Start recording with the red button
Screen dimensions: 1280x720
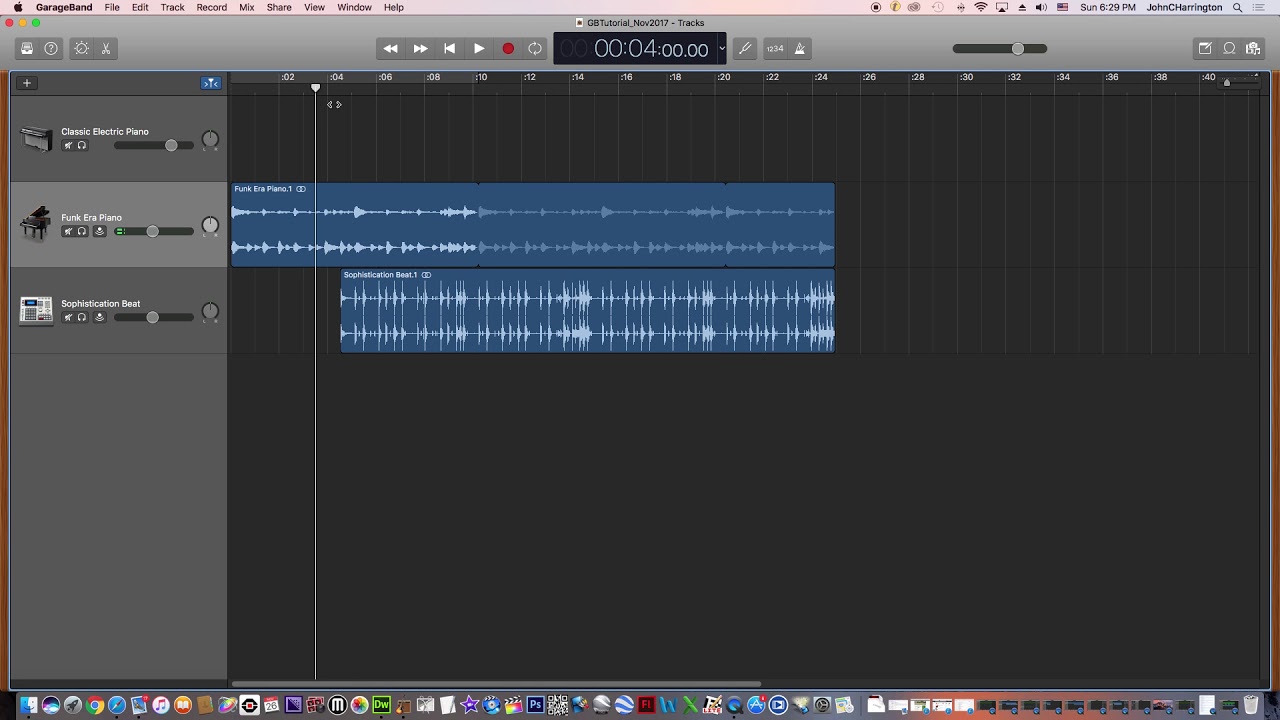508,48
